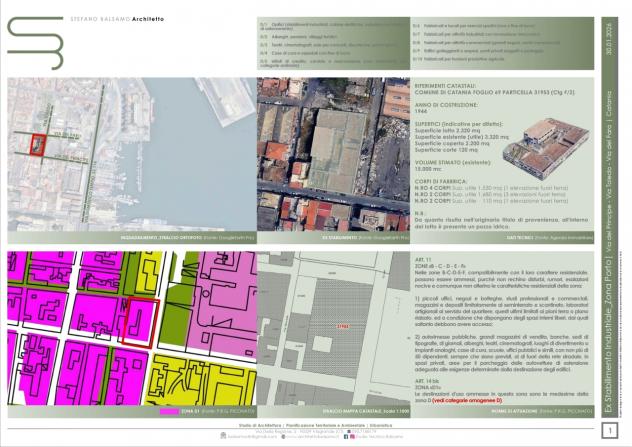Select the 'RIFERIMENTI CATASTALI:' heading

point(445,86)
